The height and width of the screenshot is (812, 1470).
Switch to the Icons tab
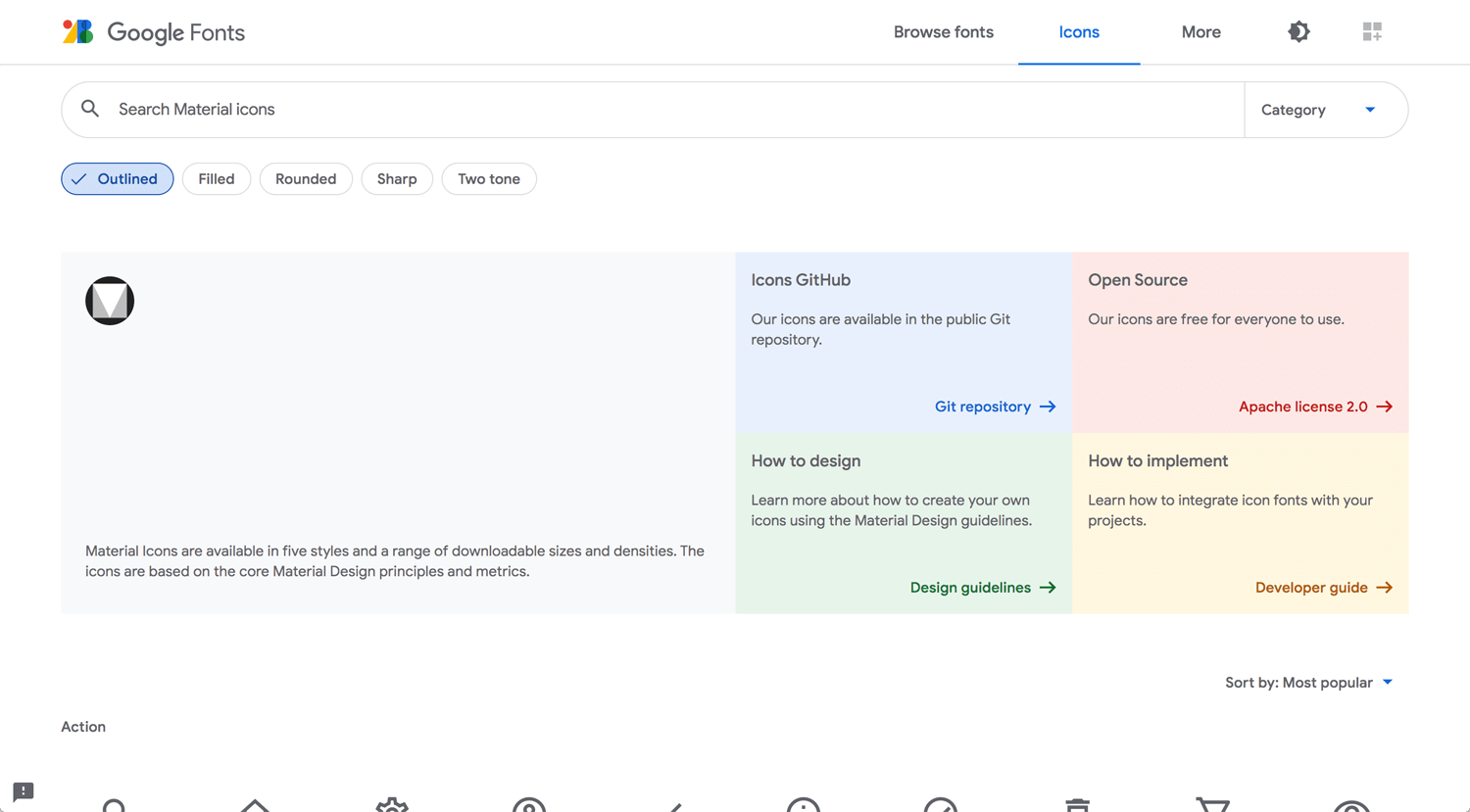(x=1079, y=32)
